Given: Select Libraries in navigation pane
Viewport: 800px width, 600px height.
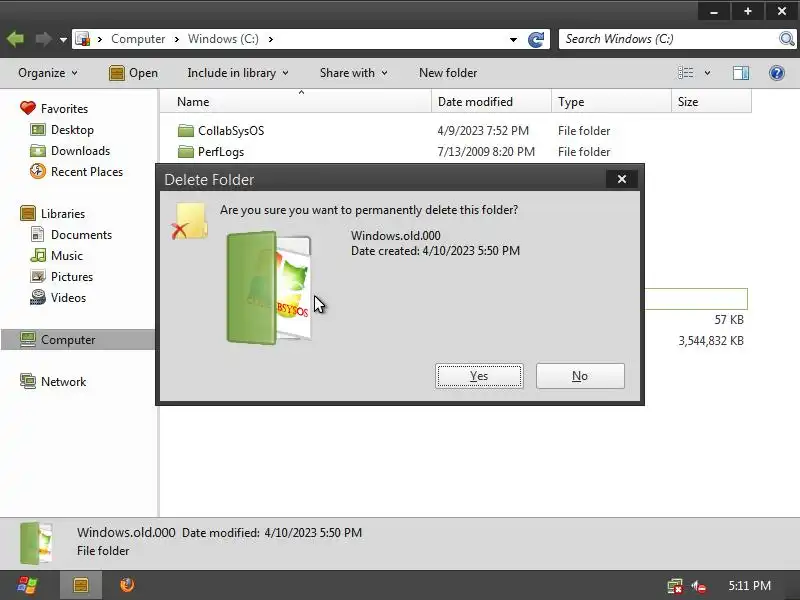Looking at the screenshot, I should tap(63, 213).
